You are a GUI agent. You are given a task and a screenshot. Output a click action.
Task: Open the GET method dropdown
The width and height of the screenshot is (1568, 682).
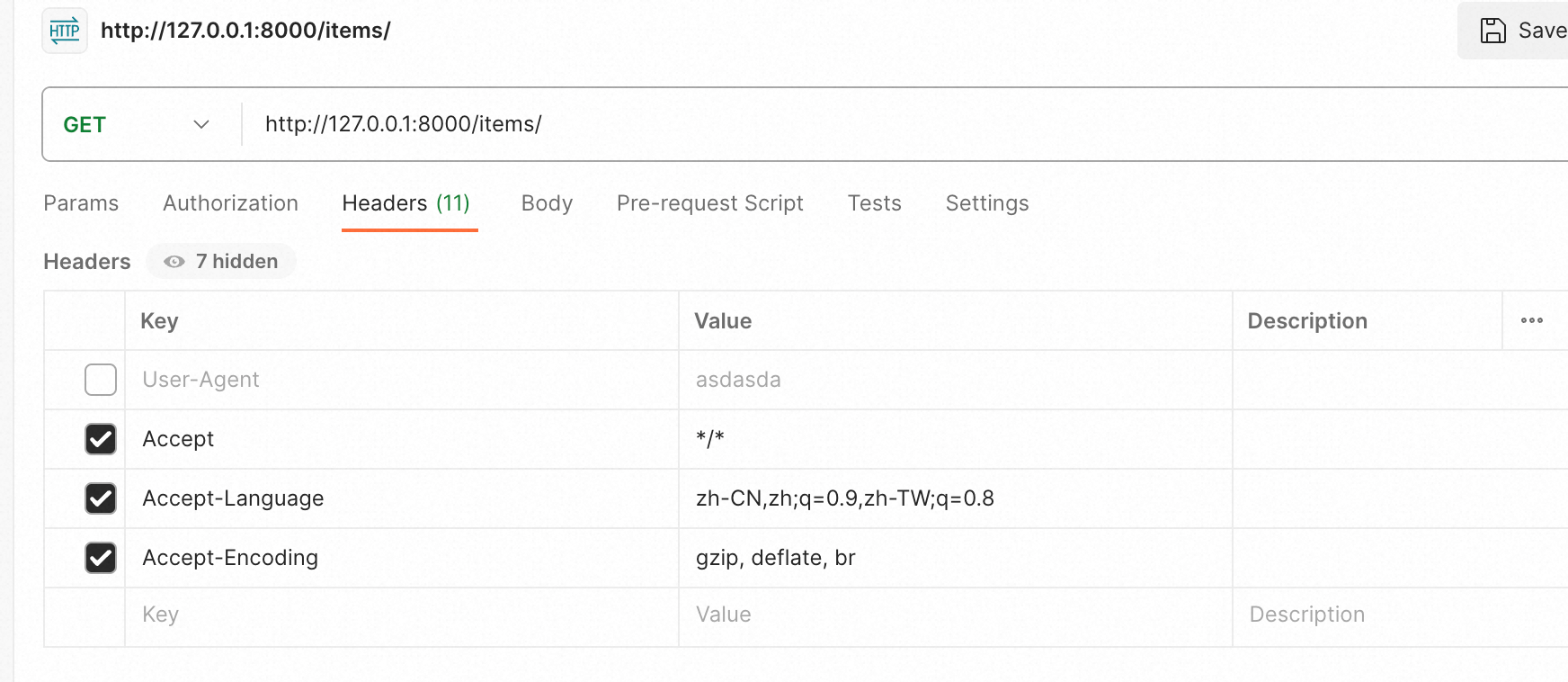tap(135, 124)
